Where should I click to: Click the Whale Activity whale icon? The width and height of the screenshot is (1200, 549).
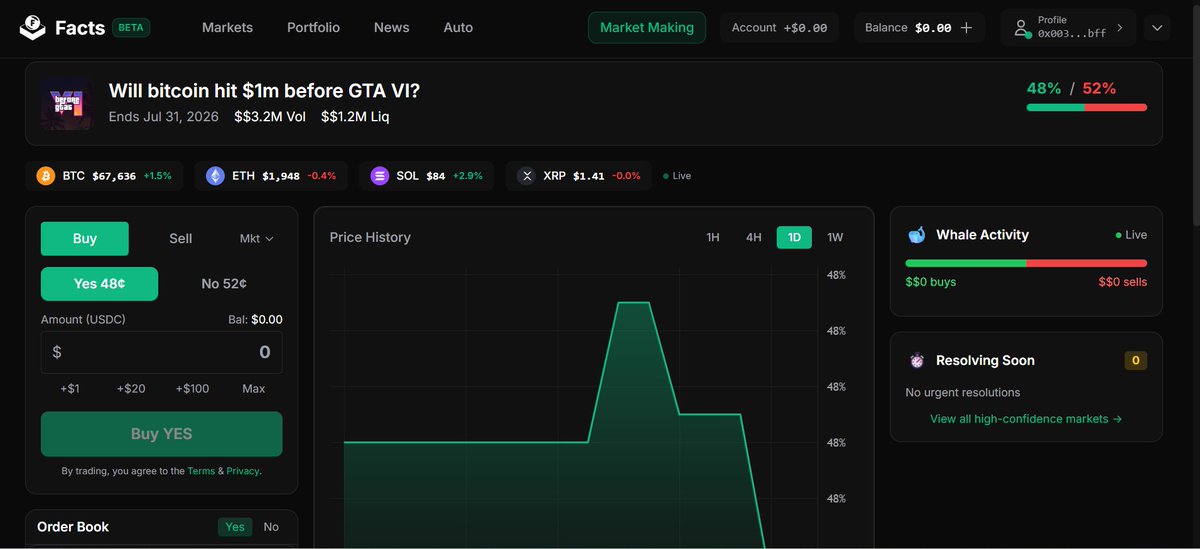click(916, 235)
